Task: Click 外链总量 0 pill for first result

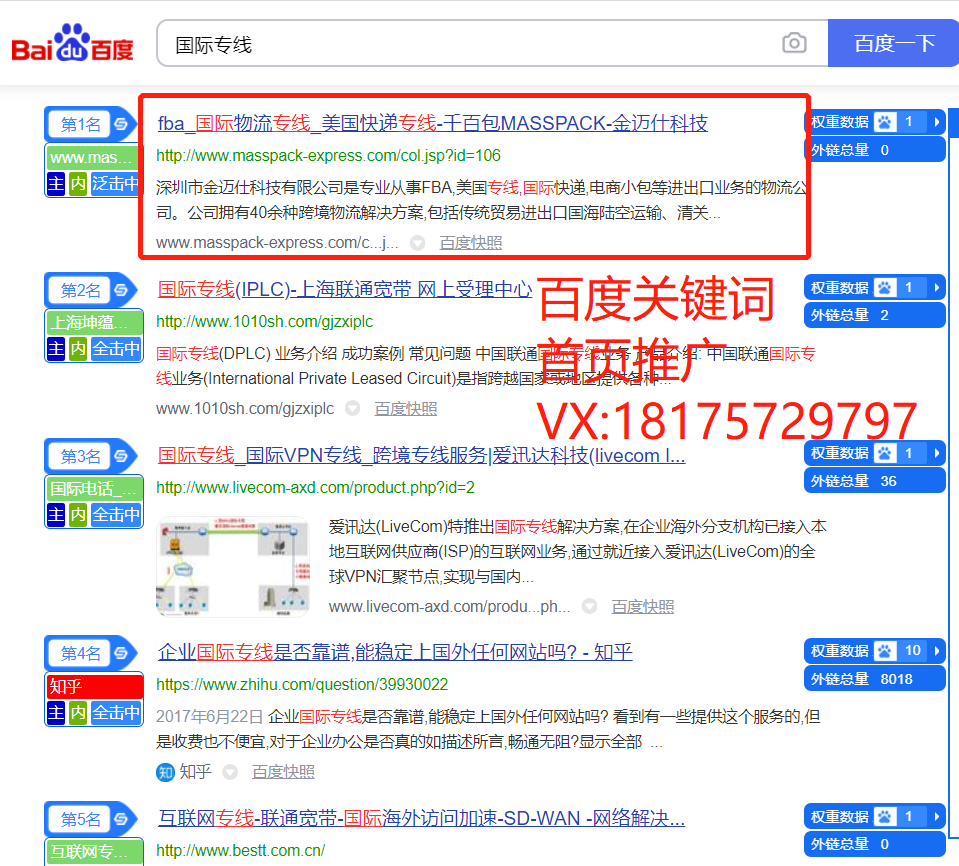Action: click(x=875, y=150)
